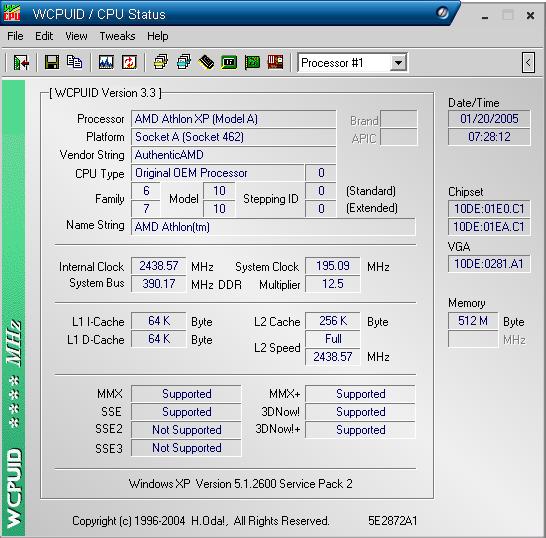Click the red motherboard chipset icon
546x538 pixels.
point(275,63)
